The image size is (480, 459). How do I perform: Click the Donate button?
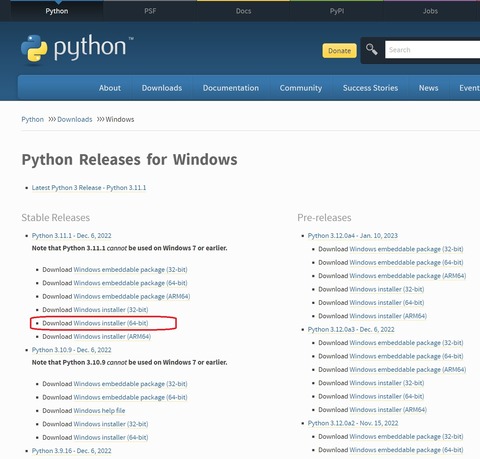click(x=339, y=51)
